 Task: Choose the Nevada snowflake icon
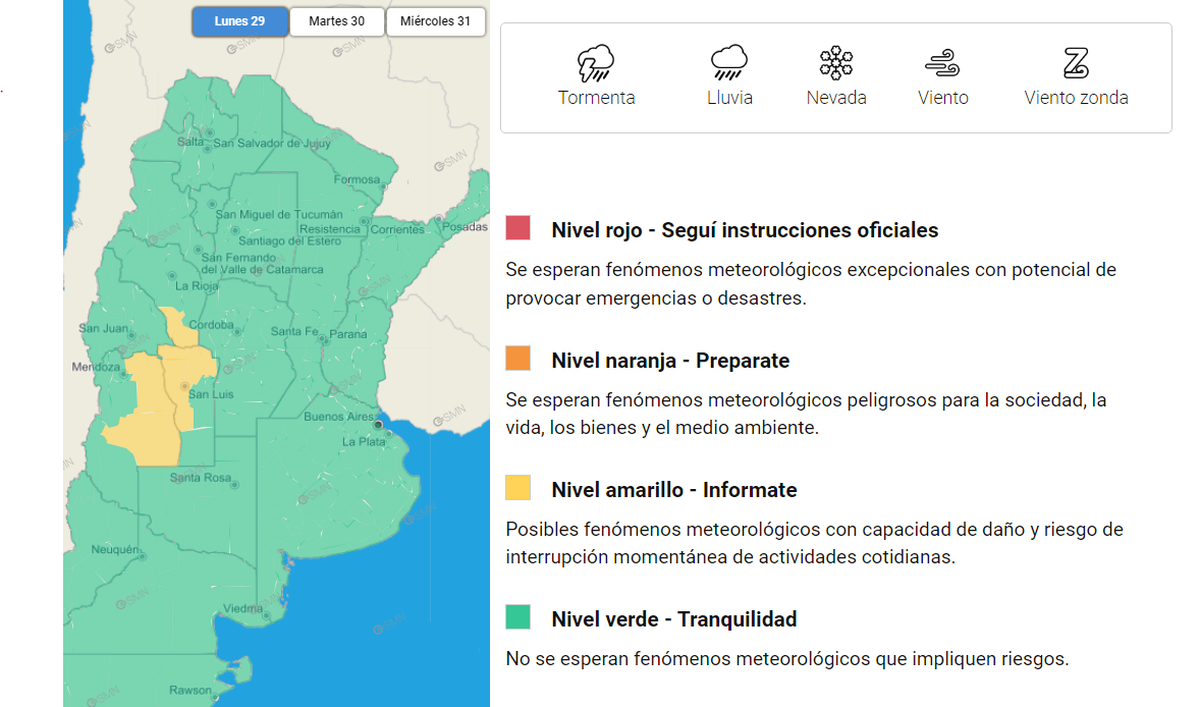[x=836, y=64]
